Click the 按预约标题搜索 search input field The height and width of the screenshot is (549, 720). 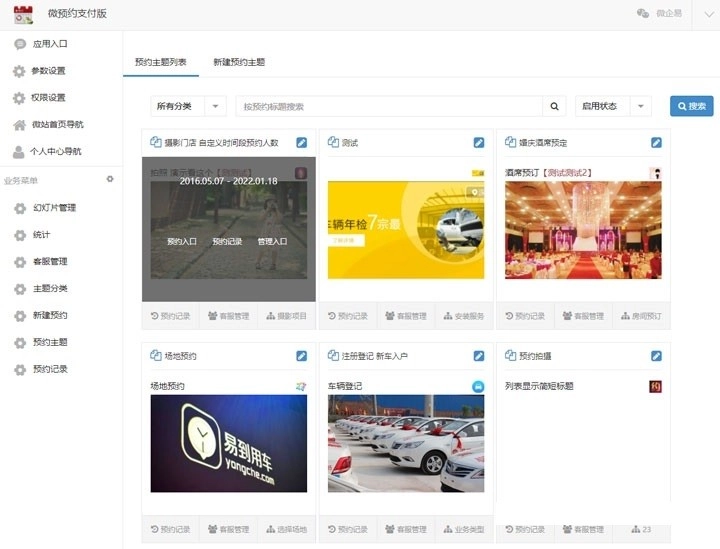pyautogui.click(x=390, y=106)
